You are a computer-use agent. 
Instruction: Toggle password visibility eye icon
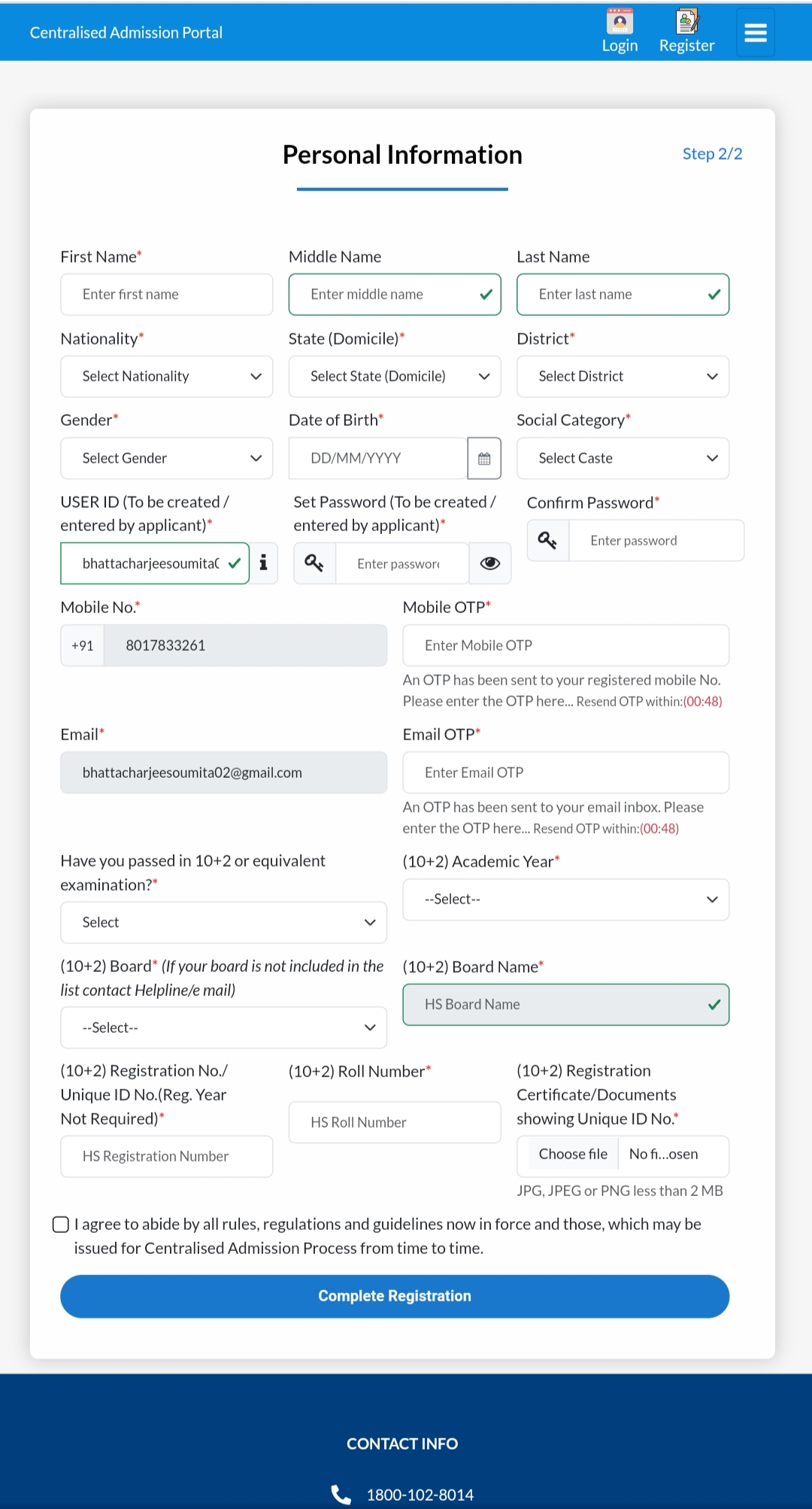490,563
